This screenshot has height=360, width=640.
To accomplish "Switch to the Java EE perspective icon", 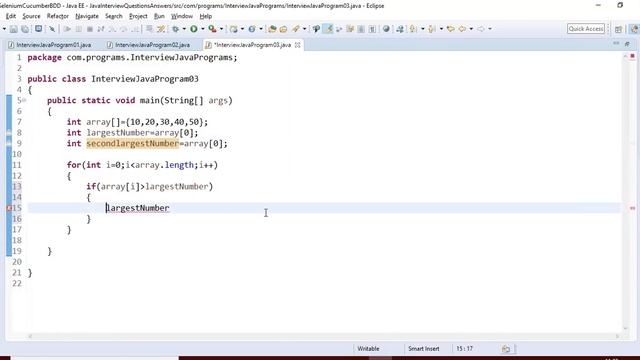I will point(634,29).
